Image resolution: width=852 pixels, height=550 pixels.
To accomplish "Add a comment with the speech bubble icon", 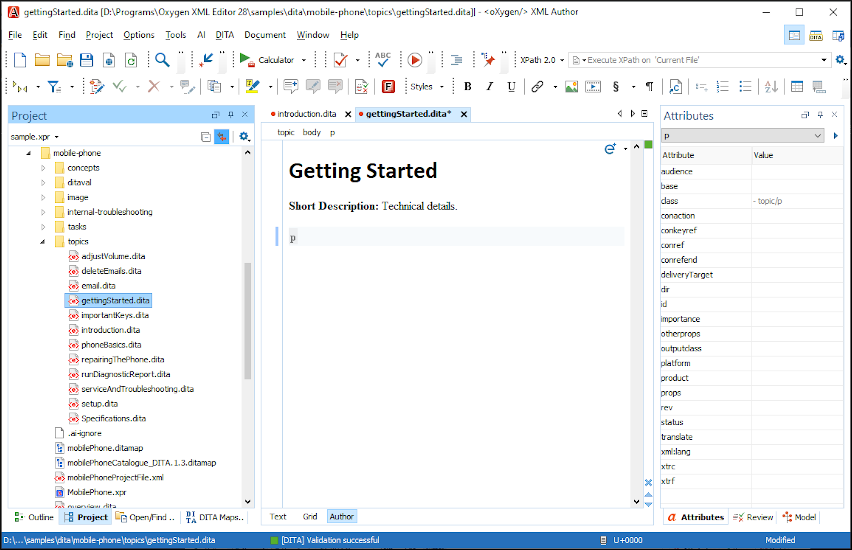I will point(291,87).
